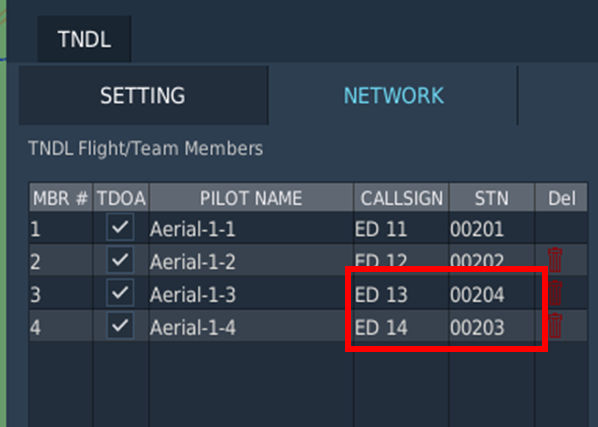Delete member Aerial-1-3 with trash icon
The image size is (598, 427).
(x=555, y=293)
